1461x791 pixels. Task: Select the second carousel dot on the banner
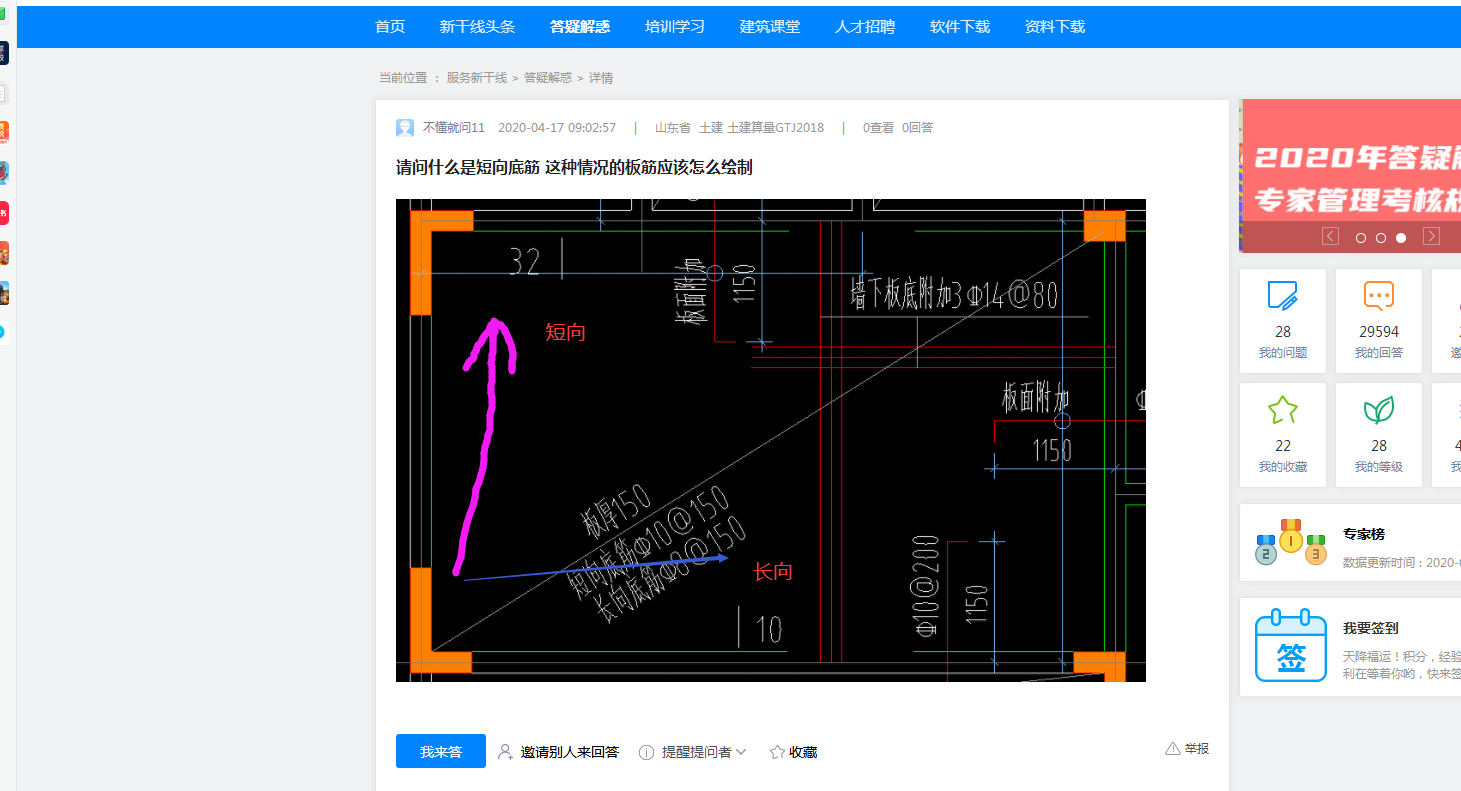point(1380,238)
